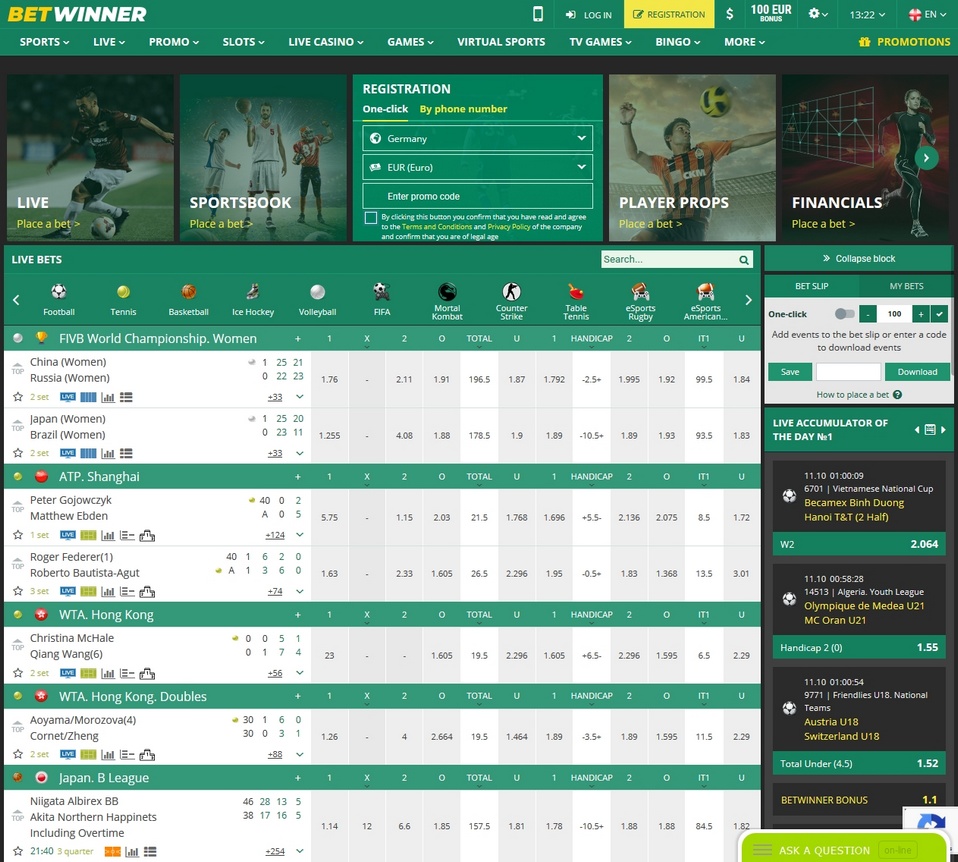Expand markets chevron for Niigata Albirex BB
958x862 pixels.
(x=300, y=851)
